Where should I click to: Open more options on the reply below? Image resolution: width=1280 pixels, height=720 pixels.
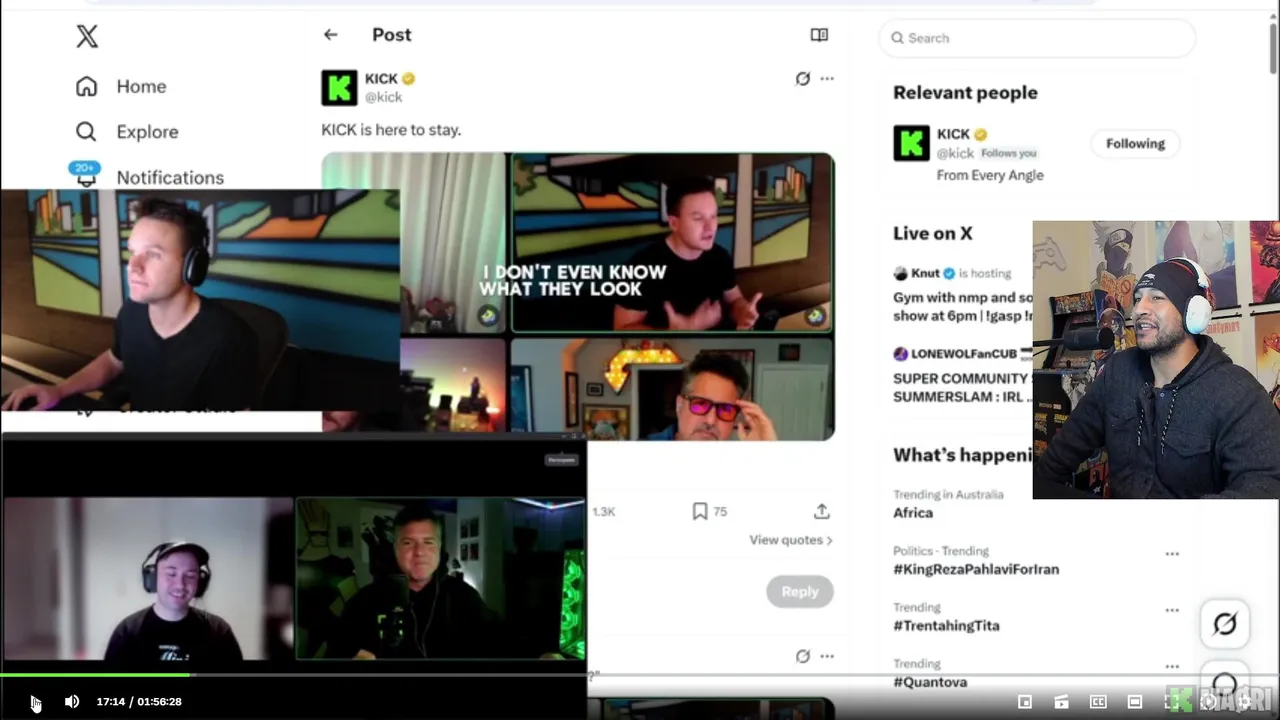[x=827, y=656]
